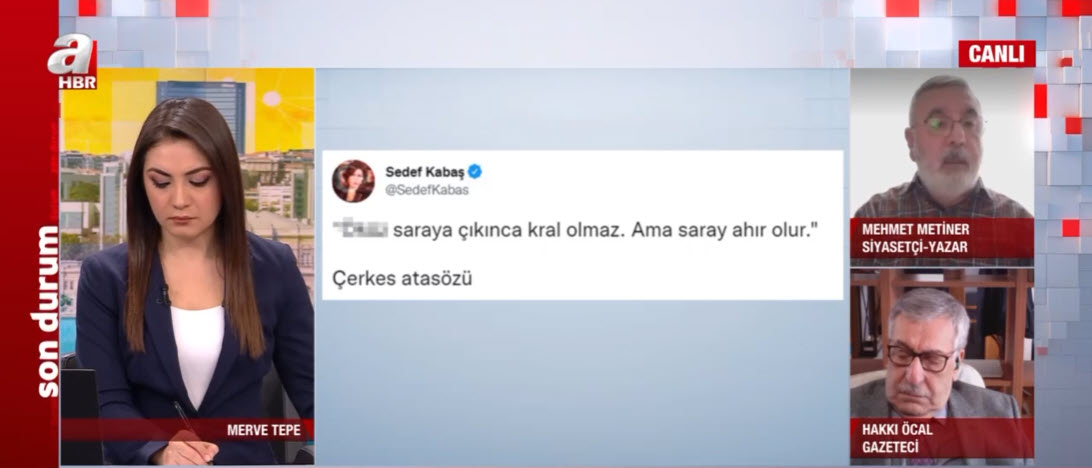Click the A HBR channel logo
This screenshot has width=1092, height=468.
[x=72, y=61]
